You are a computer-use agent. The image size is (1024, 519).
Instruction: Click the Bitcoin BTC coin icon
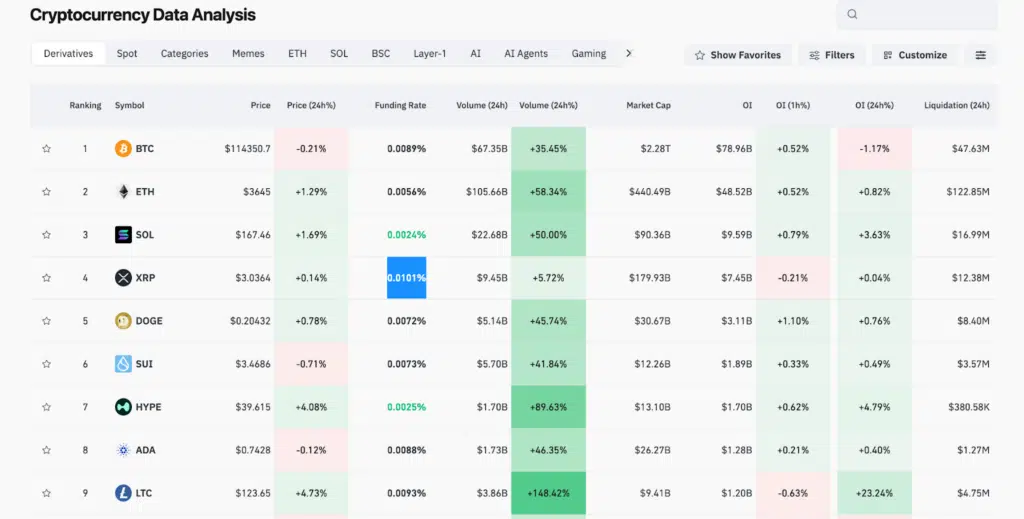[123, 149]
